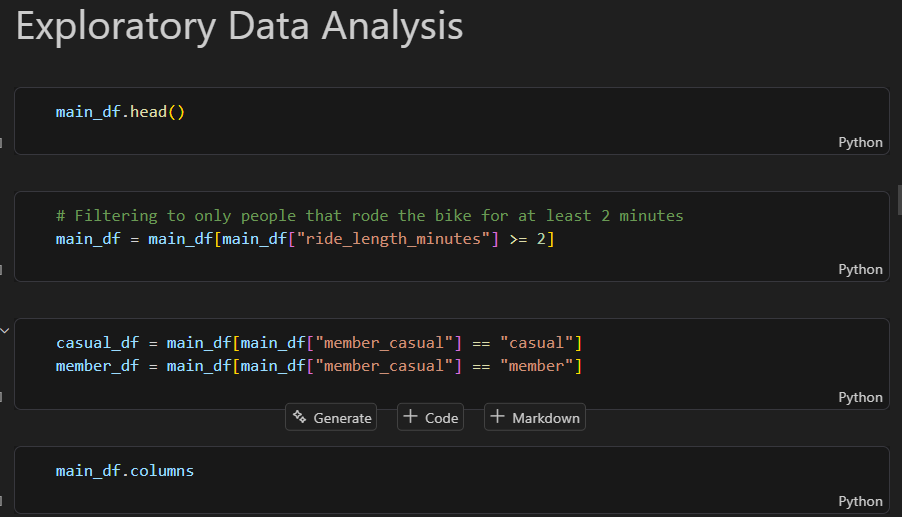902x517 pixels.
Task: Click the vertical scrollbar thumb
Action: point(899,200)
